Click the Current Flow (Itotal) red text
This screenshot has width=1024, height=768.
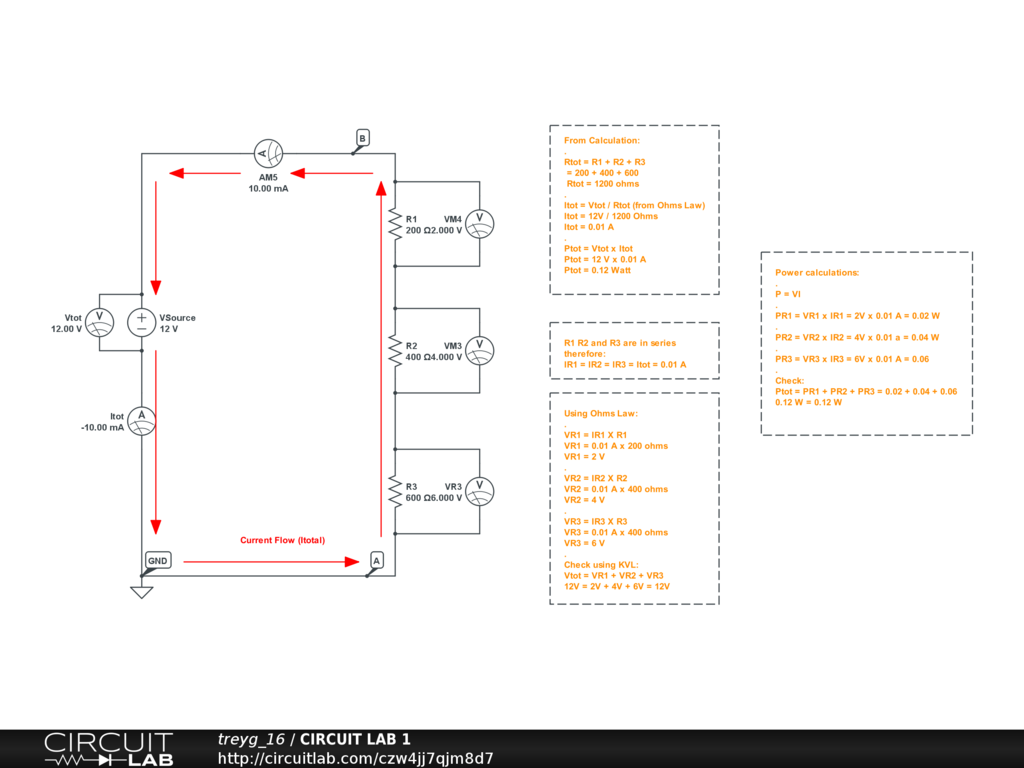pyautogui.click(x=282, y=540)
